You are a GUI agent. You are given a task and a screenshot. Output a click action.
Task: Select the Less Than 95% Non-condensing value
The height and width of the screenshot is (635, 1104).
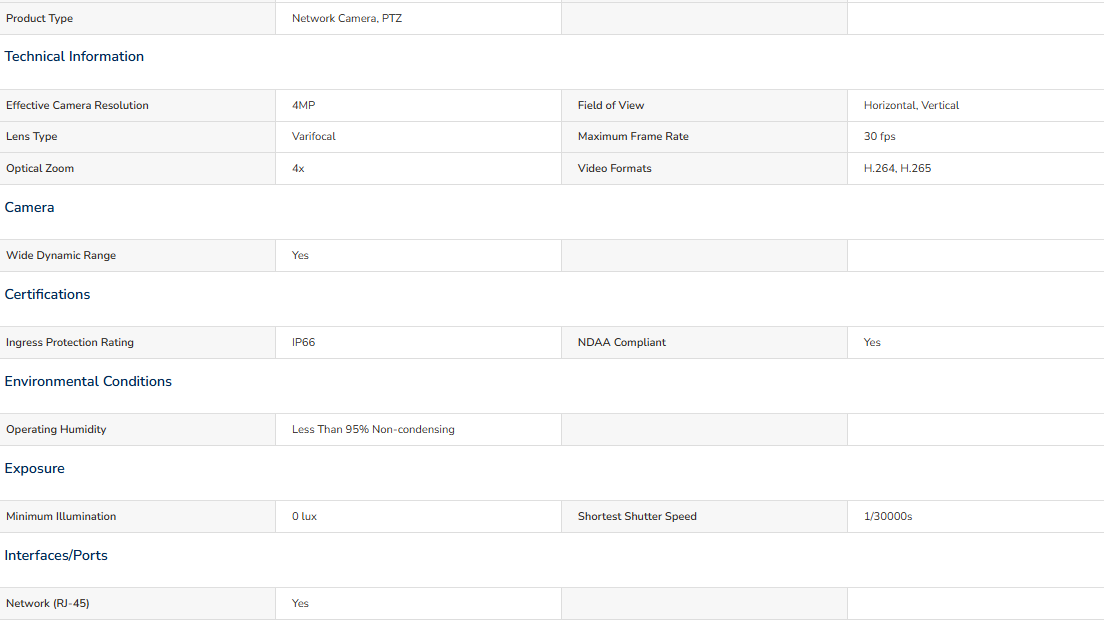[x=373, y=429]
